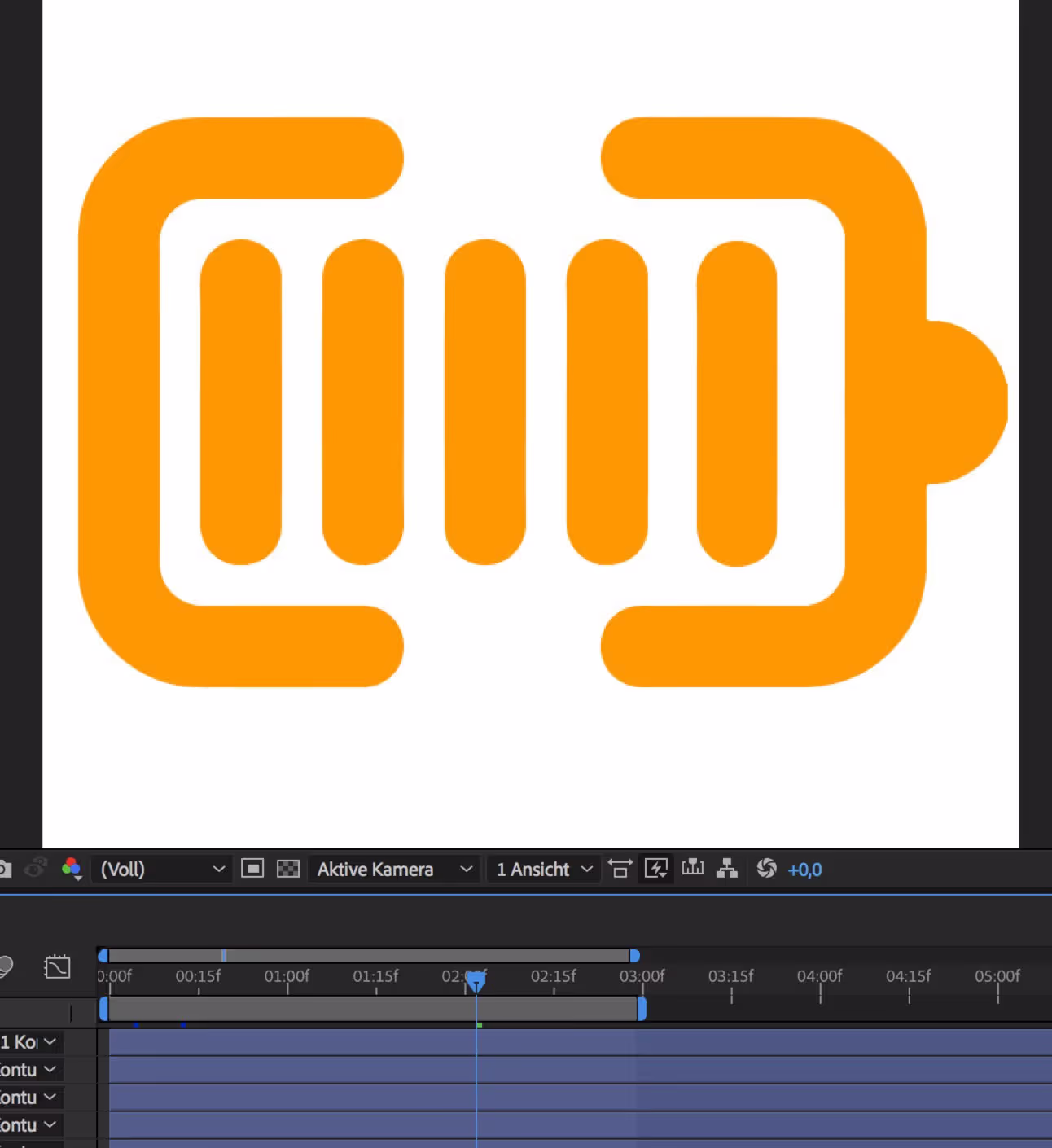The image size is (1052, 1148).
Task: Jump to 01:00f on the ruler
Action: tap(287, 976)
